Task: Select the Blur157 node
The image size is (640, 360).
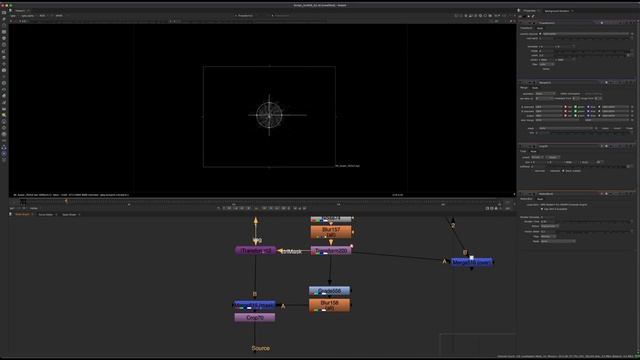Action: pos(331,232)
